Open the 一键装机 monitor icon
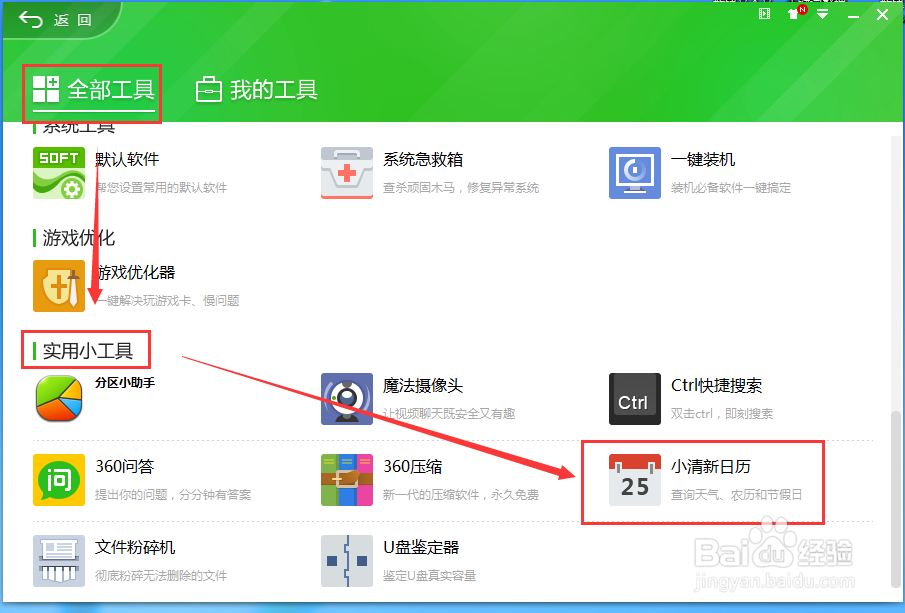This screenshot has height=613, width=905. [x=635, y=173]
